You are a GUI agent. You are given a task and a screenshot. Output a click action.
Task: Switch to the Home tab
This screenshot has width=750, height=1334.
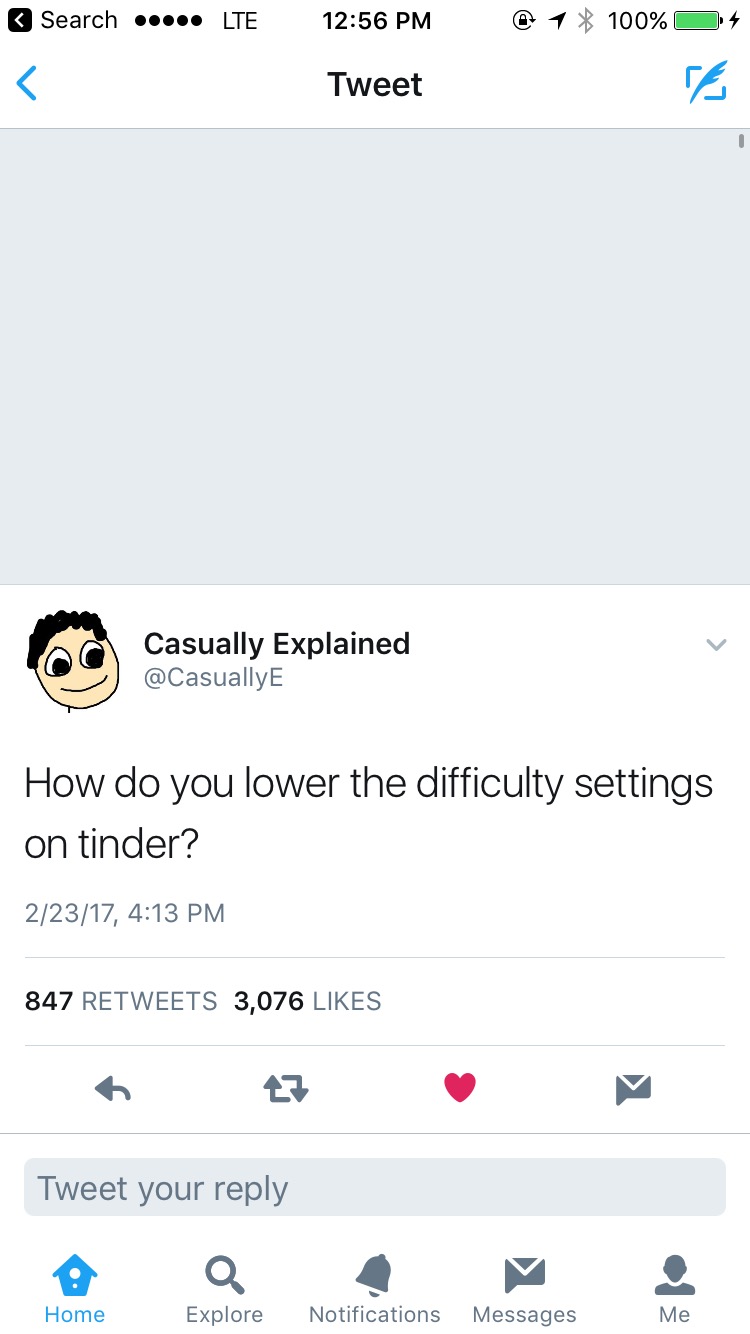pos(75,1290)
